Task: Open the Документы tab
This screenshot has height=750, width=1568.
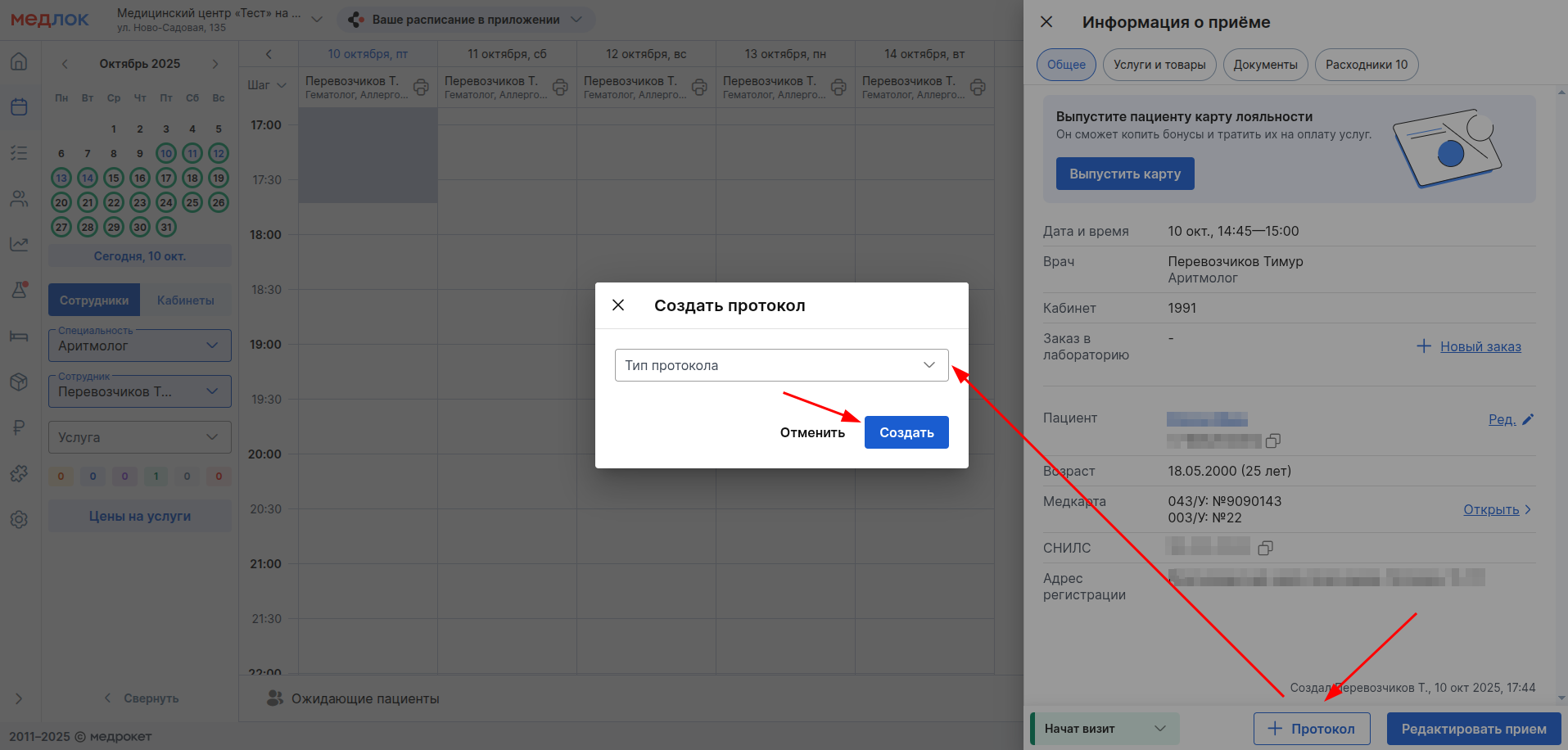Action: (1265, 65)
